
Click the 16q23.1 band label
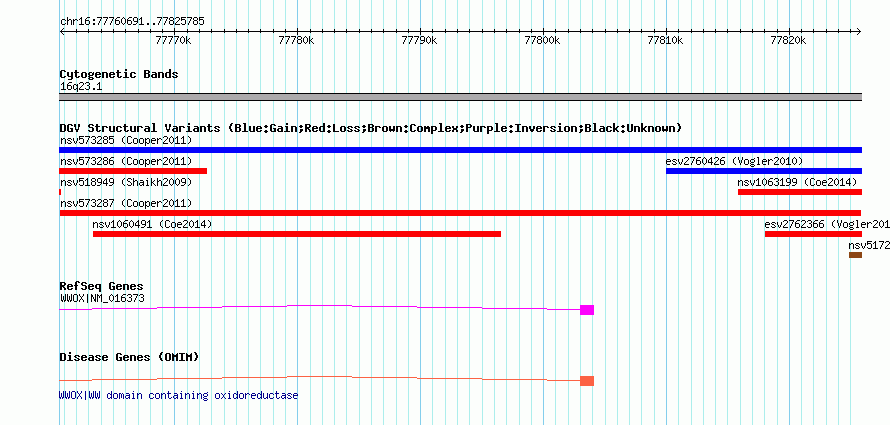point(81,87)
